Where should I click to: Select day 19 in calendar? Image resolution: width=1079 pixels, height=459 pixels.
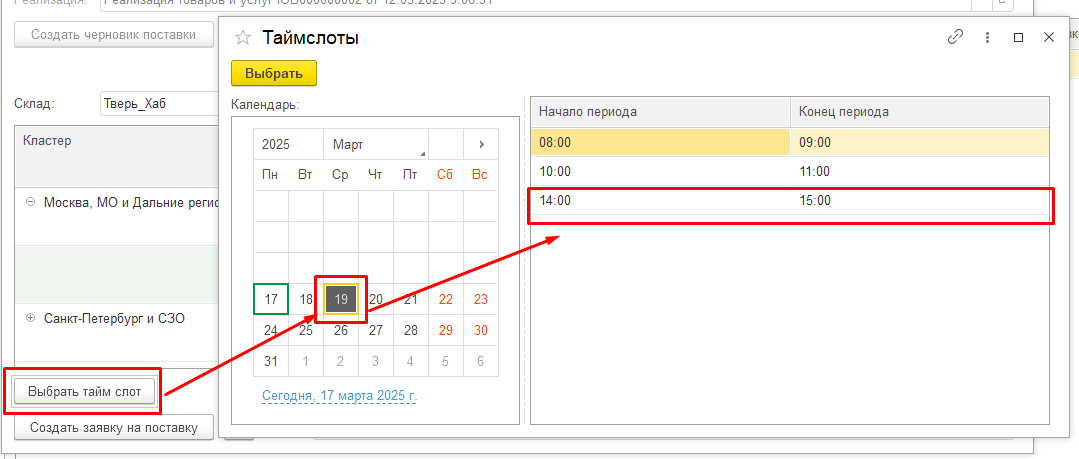(341, 299)
